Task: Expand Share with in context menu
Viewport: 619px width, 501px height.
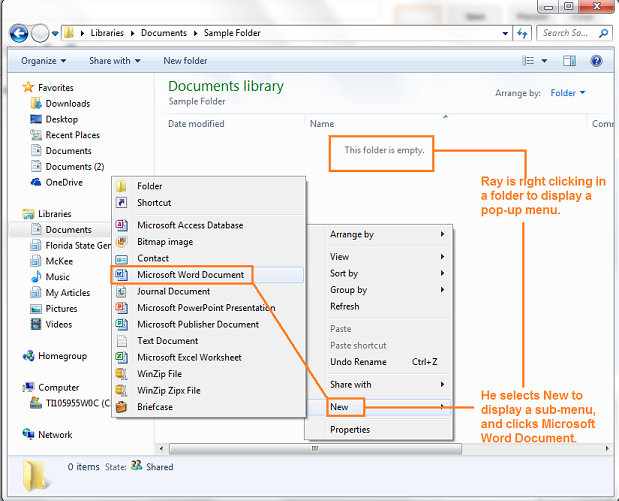Action: tap(379, 385)
